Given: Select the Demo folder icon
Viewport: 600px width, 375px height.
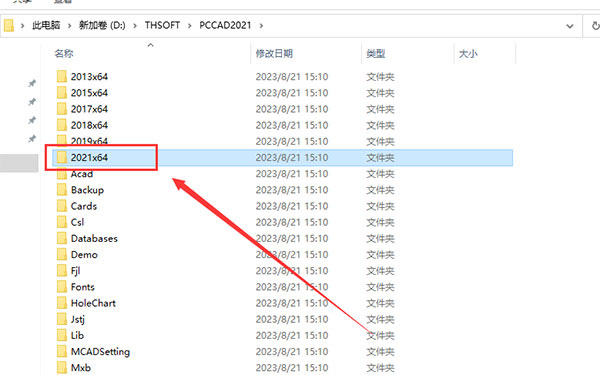Looking at the screenshot, I should pos(62,254).
